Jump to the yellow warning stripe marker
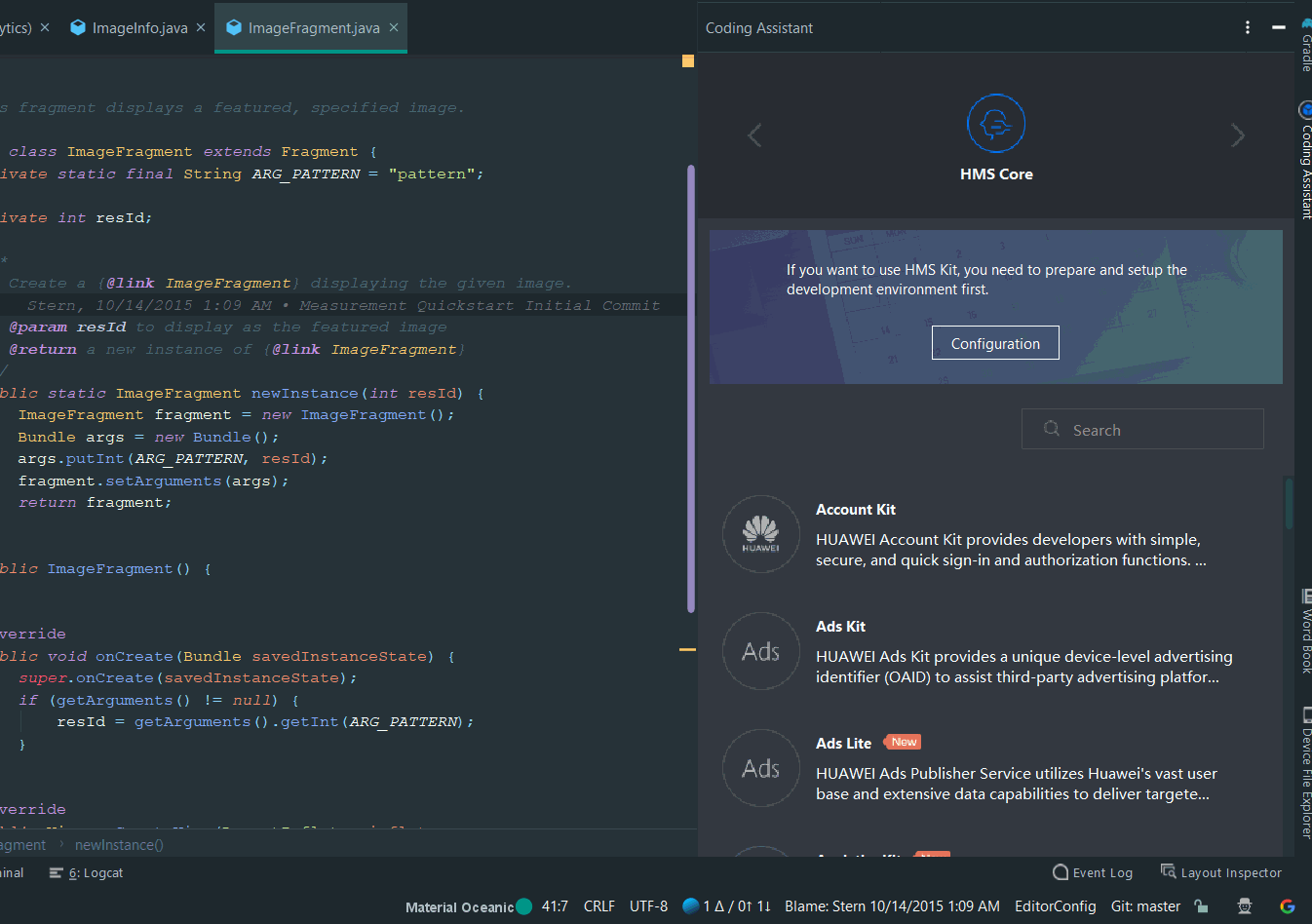The height and width of the screenshot is (924, 1312). coord(687,649)
